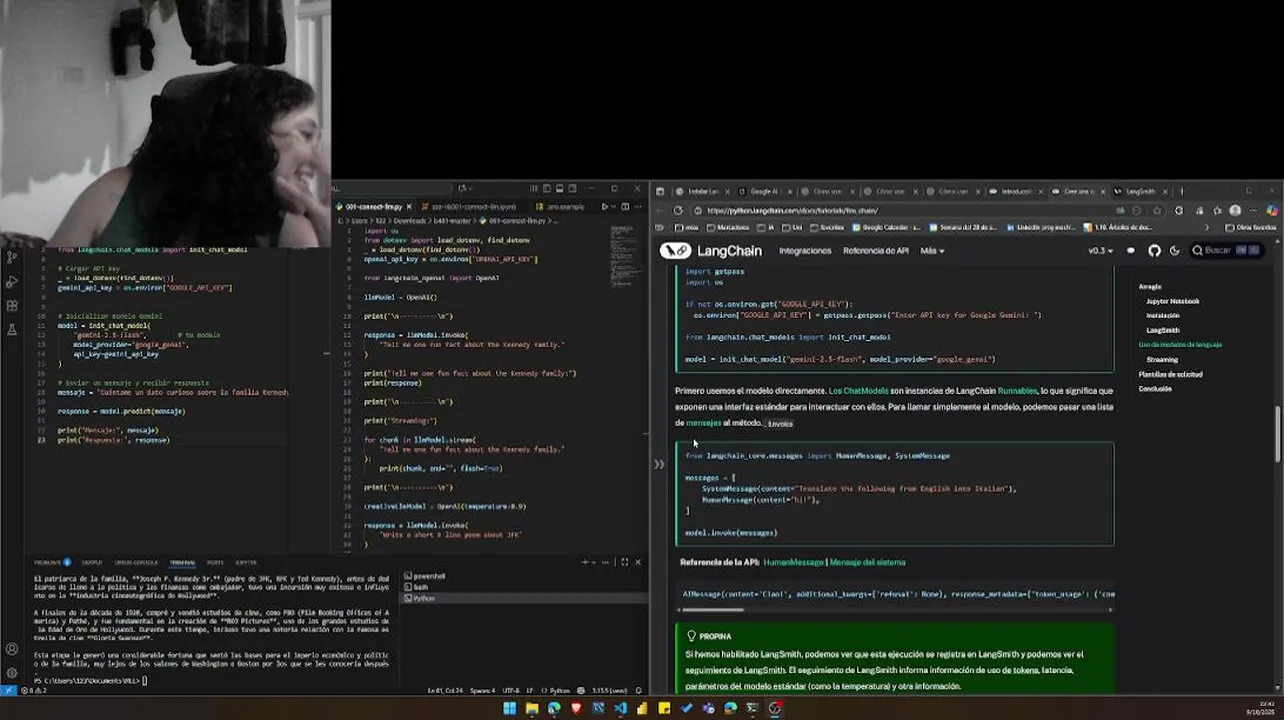Jump to Streaming in table of contents
Screen dimensions: 1284x720
(1162, 359)
